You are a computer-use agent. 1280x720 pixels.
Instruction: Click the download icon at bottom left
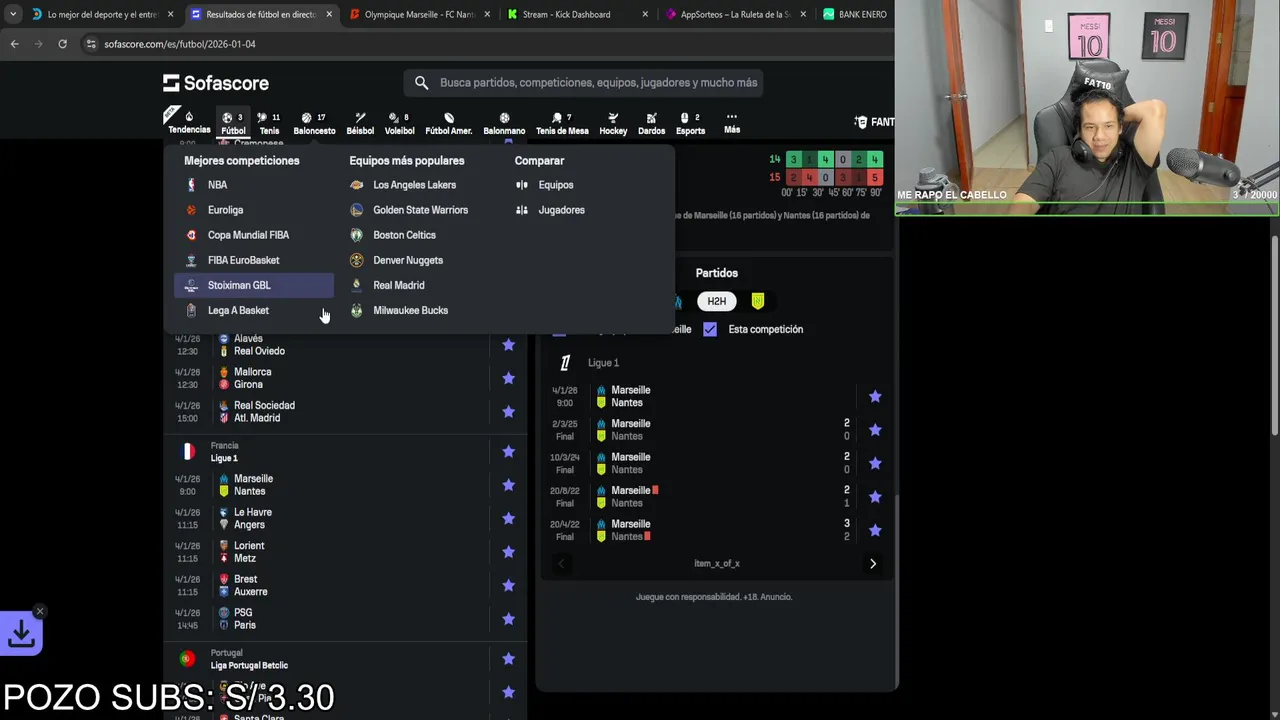pos(21,634)
